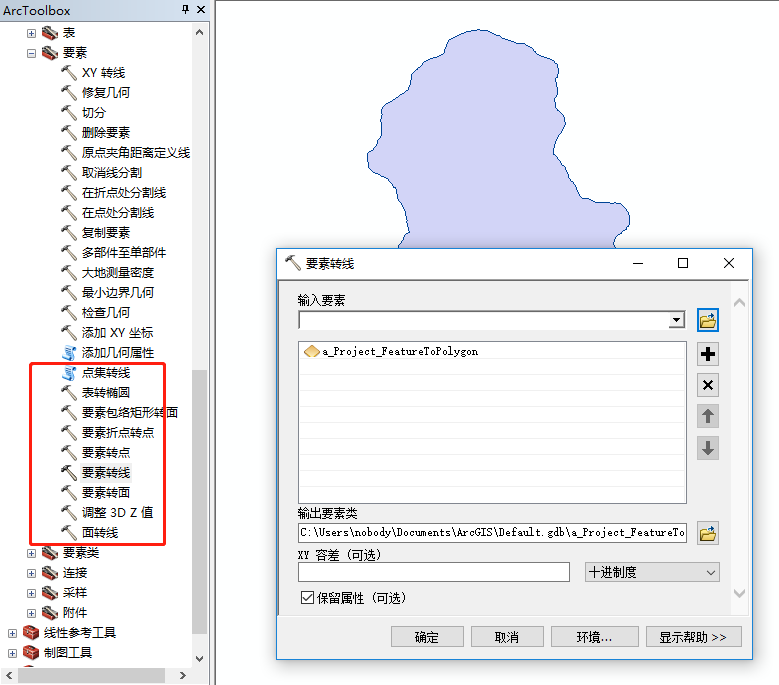
Task: Open the 原点夹角距离定义线 tool
Action: (x=136, y=152)
